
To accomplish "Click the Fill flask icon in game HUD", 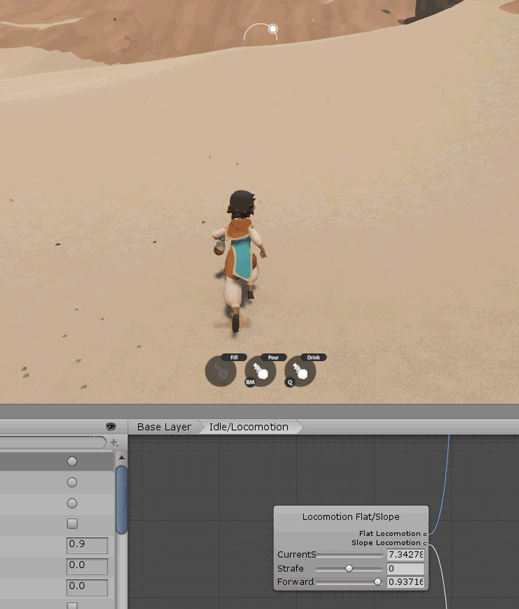I will click(x=221, y=371).
